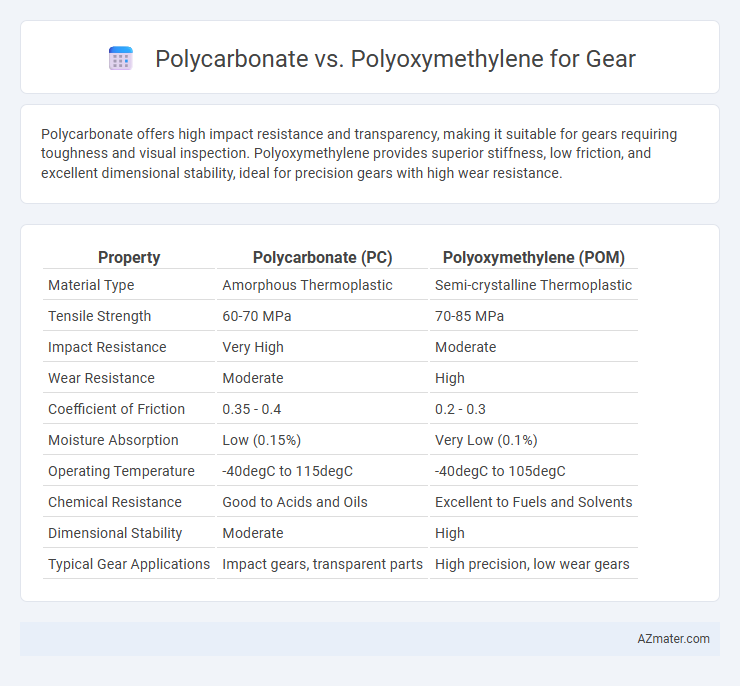Select the Polyoxymethylene (POM) column header
This screenshot has width=740, height=686.
pyautogui.click(x=534, y=257)
